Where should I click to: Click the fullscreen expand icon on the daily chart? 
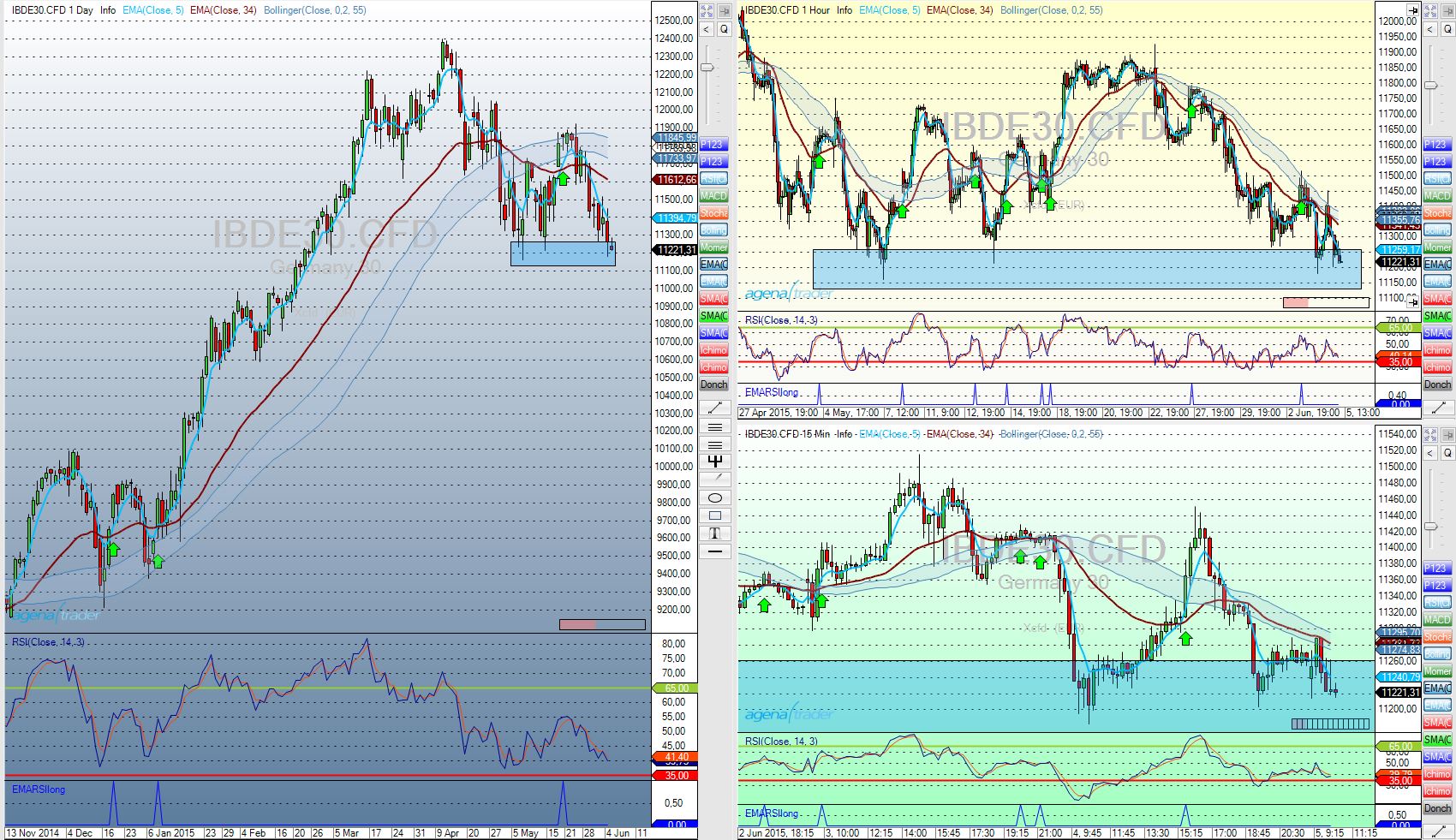[x=707, y=11]
